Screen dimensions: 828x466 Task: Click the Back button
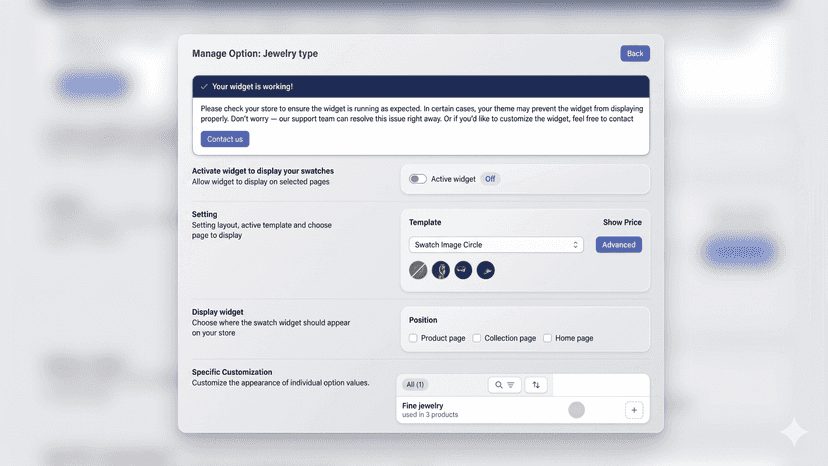[x=635, y=53]
